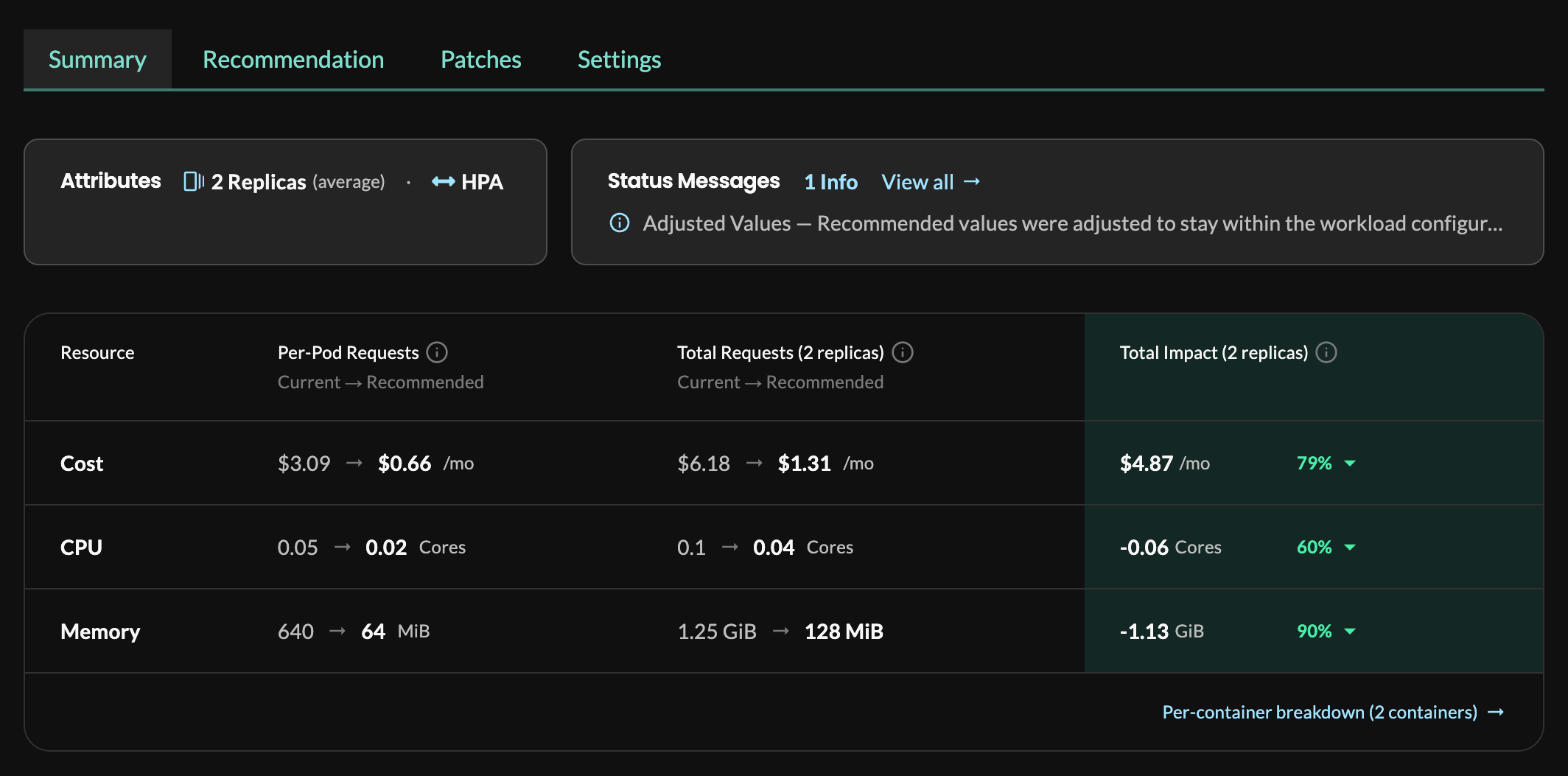
Task: Click the CPU row label
Action: [x=81, y=548]
